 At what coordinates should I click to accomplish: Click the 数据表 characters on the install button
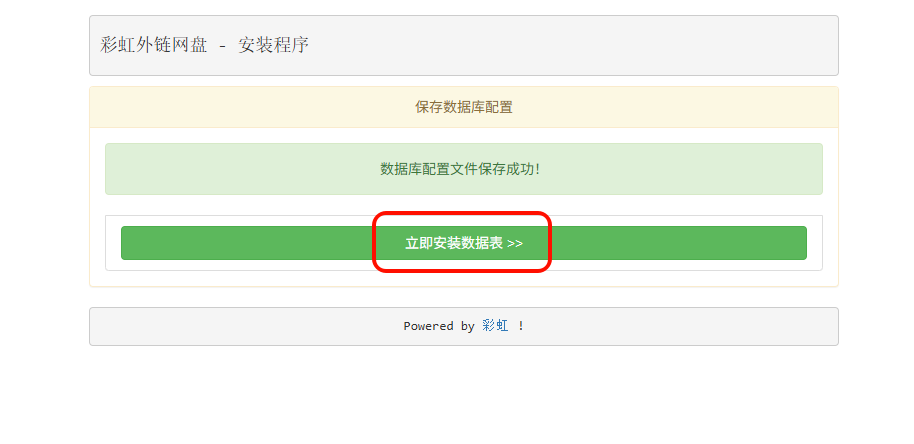click(x=482, y=244)
